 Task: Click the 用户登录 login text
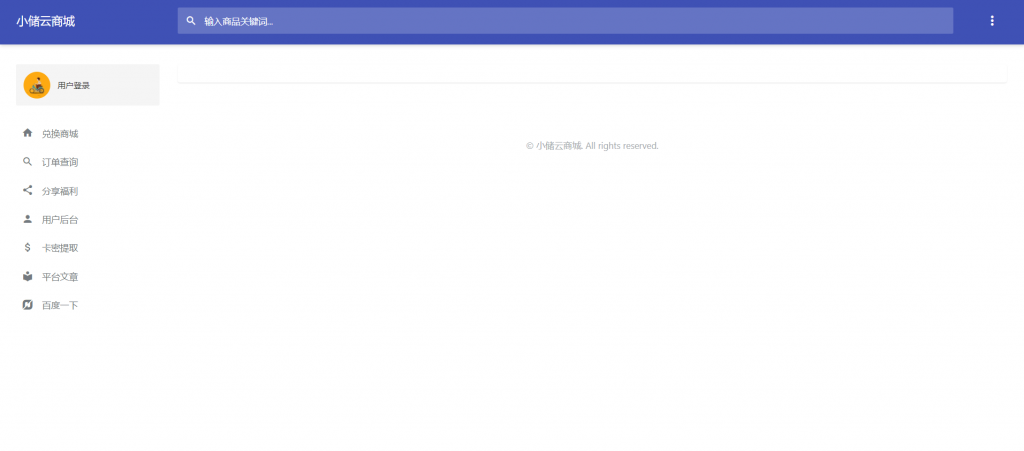click(x=74, y=86)
